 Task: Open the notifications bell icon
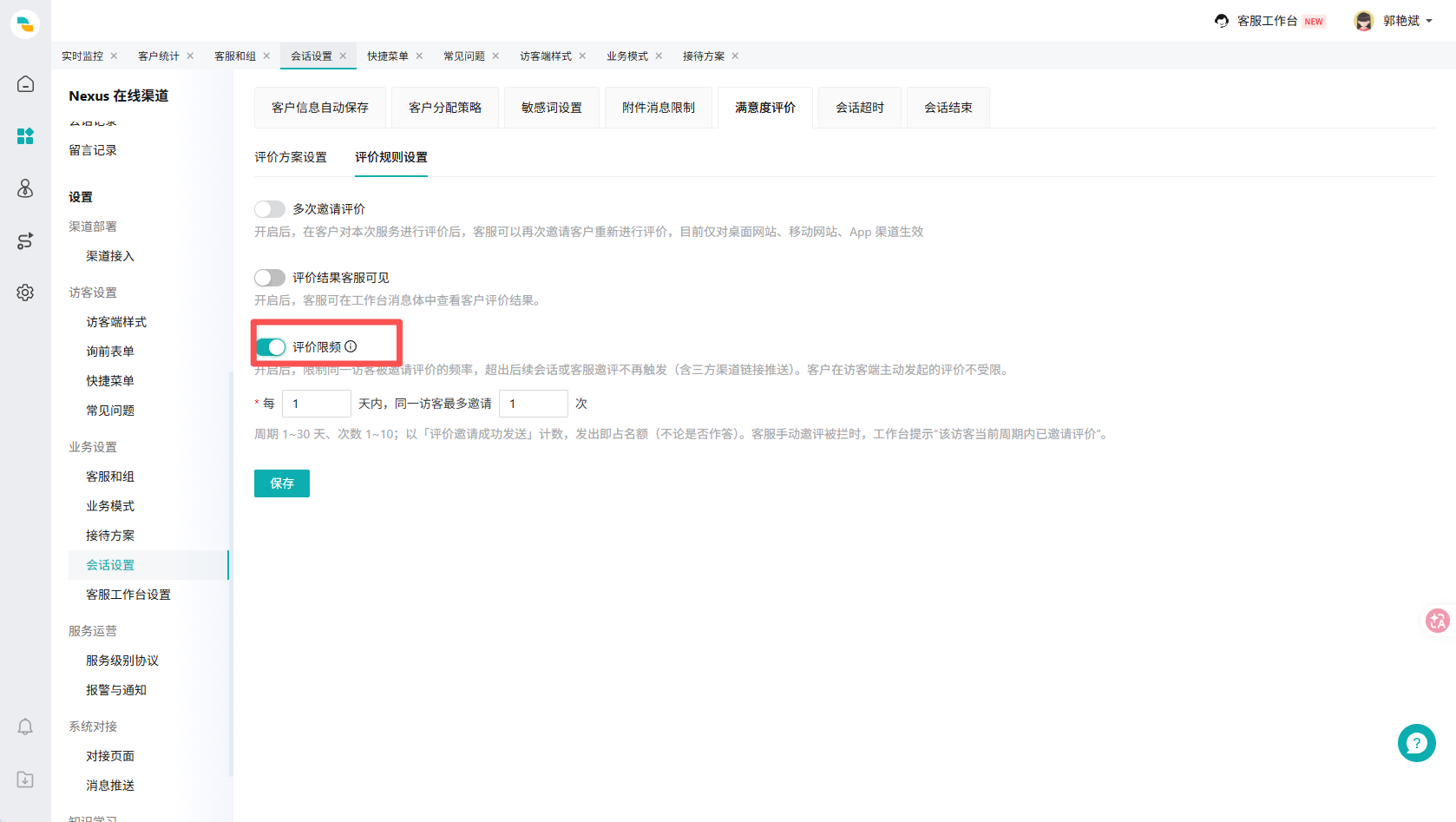pyautogui.click(x=25, y=727)
